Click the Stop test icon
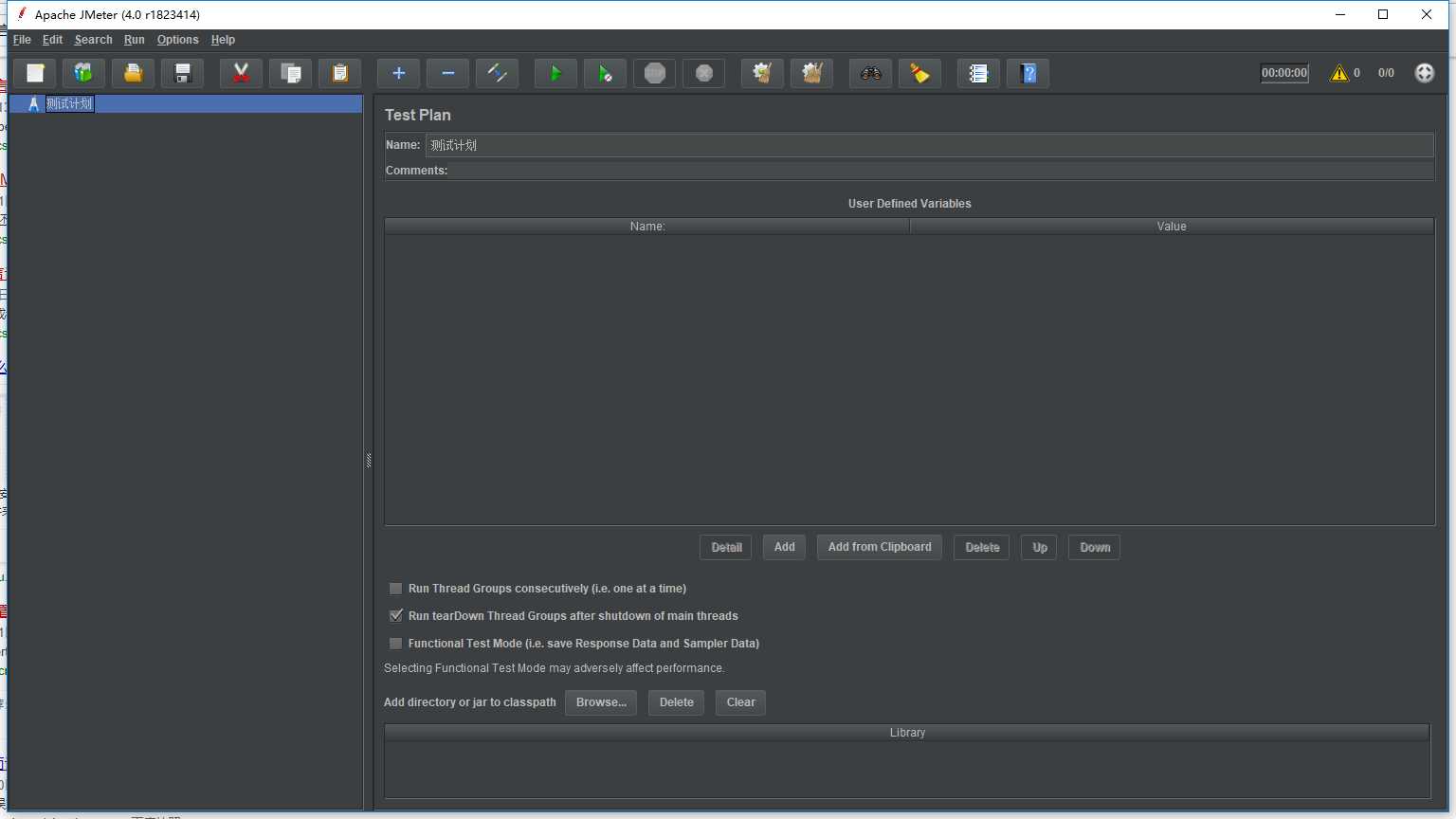This screenshot has width=1456, height=819. pos(654,73)
